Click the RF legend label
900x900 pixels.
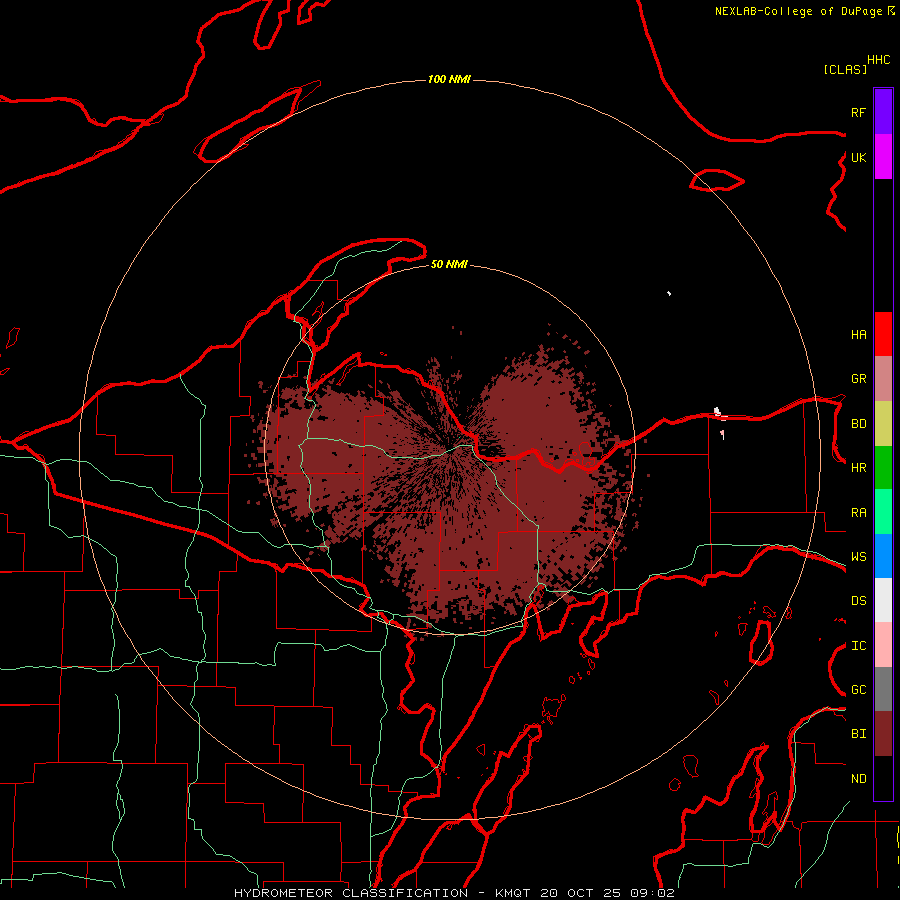[x=858, y=112]
